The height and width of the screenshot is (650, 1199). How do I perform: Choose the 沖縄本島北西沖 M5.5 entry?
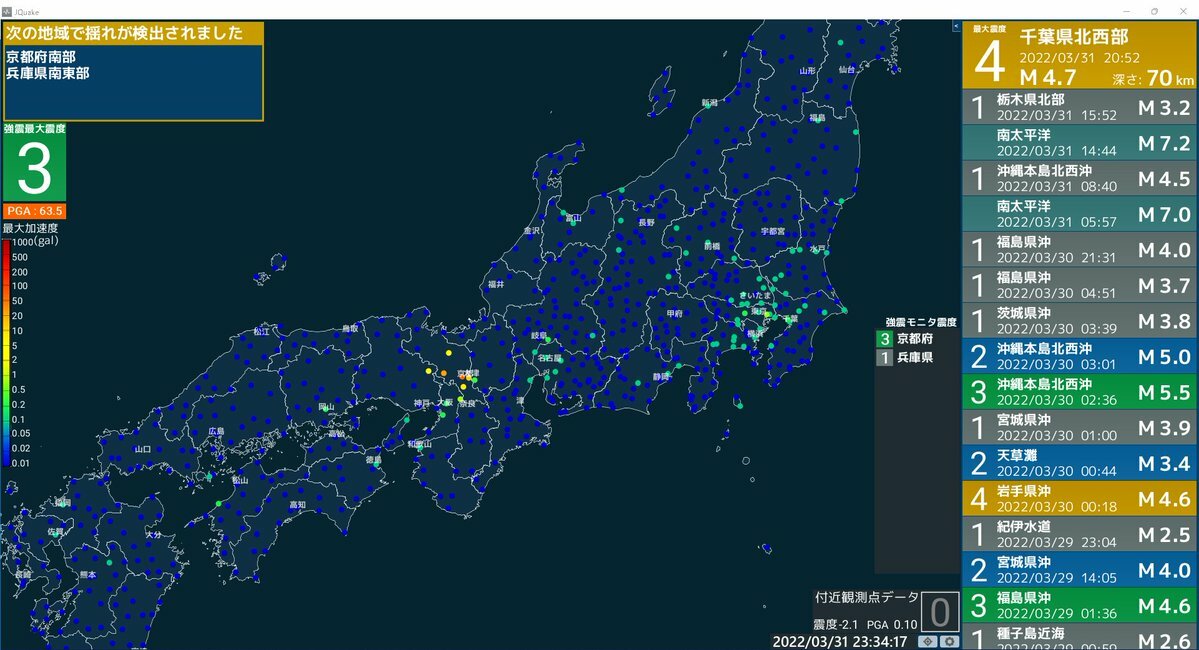pos(1079,393)
